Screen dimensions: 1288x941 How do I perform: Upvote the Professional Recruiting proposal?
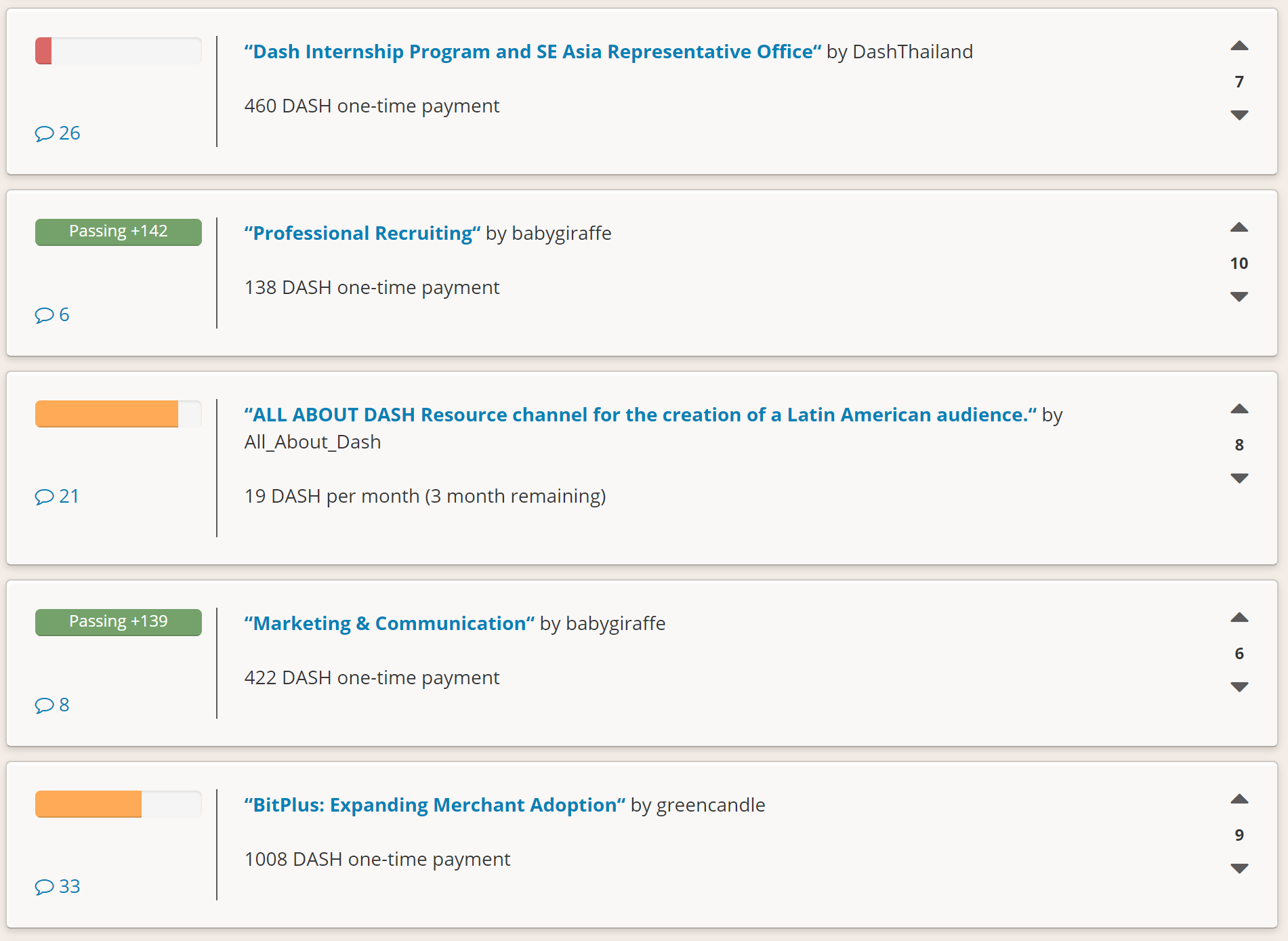point(1239,228)
